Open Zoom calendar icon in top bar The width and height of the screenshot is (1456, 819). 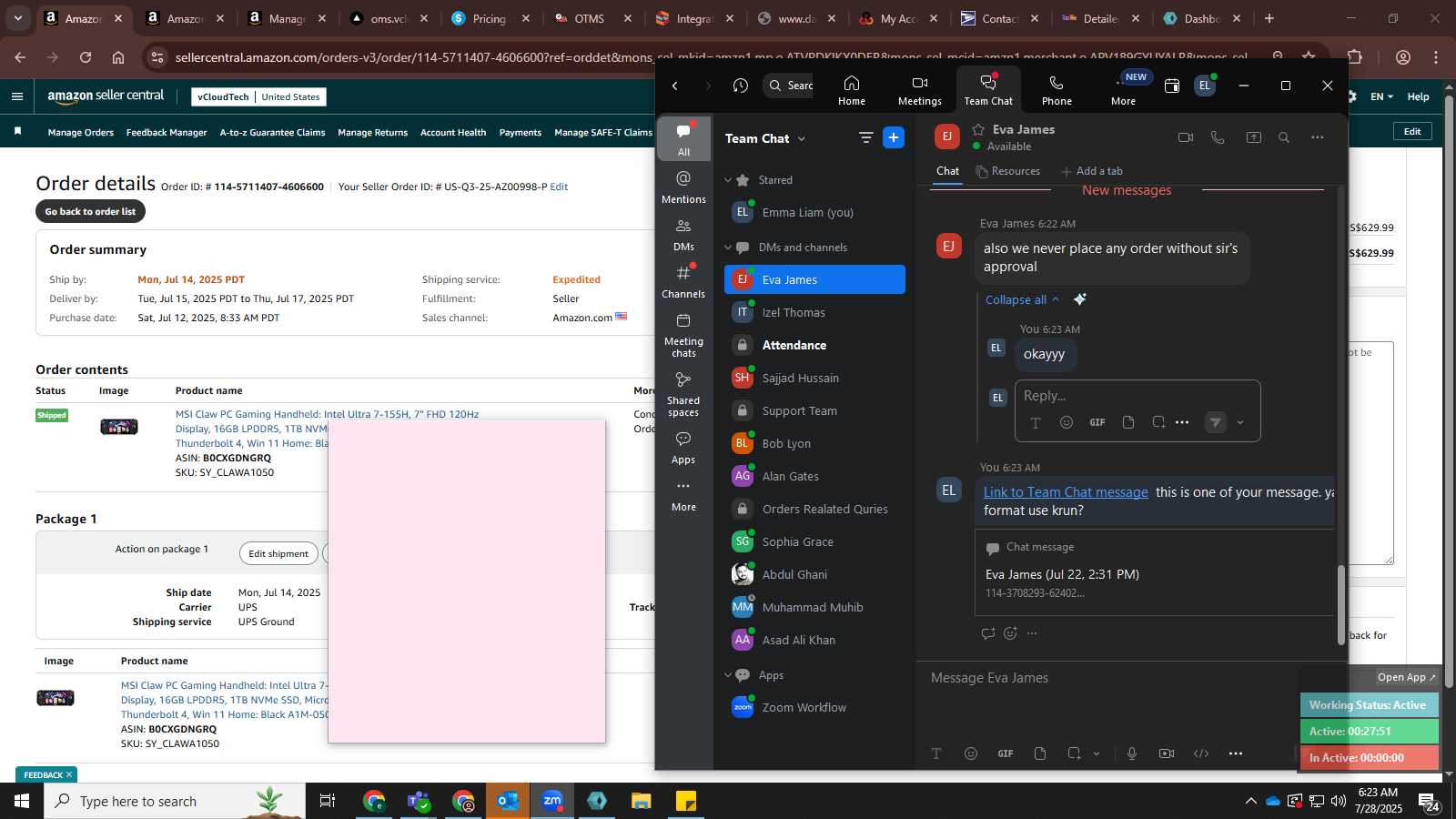(1172, 86)
